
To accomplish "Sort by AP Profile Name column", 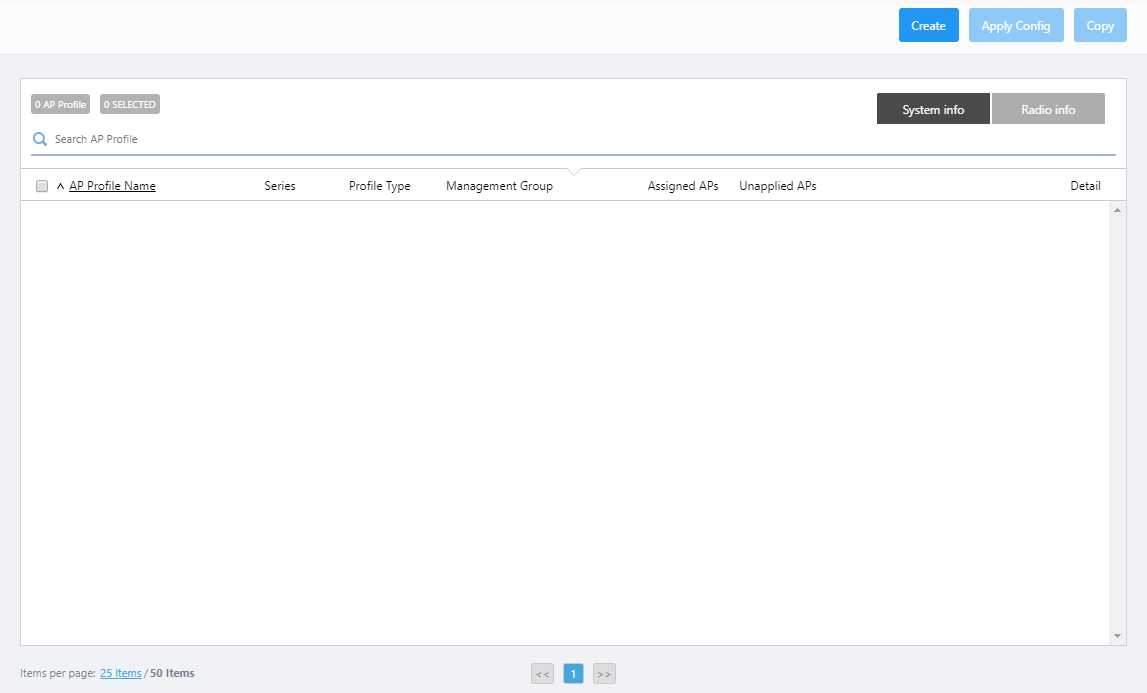I will 112,186.
